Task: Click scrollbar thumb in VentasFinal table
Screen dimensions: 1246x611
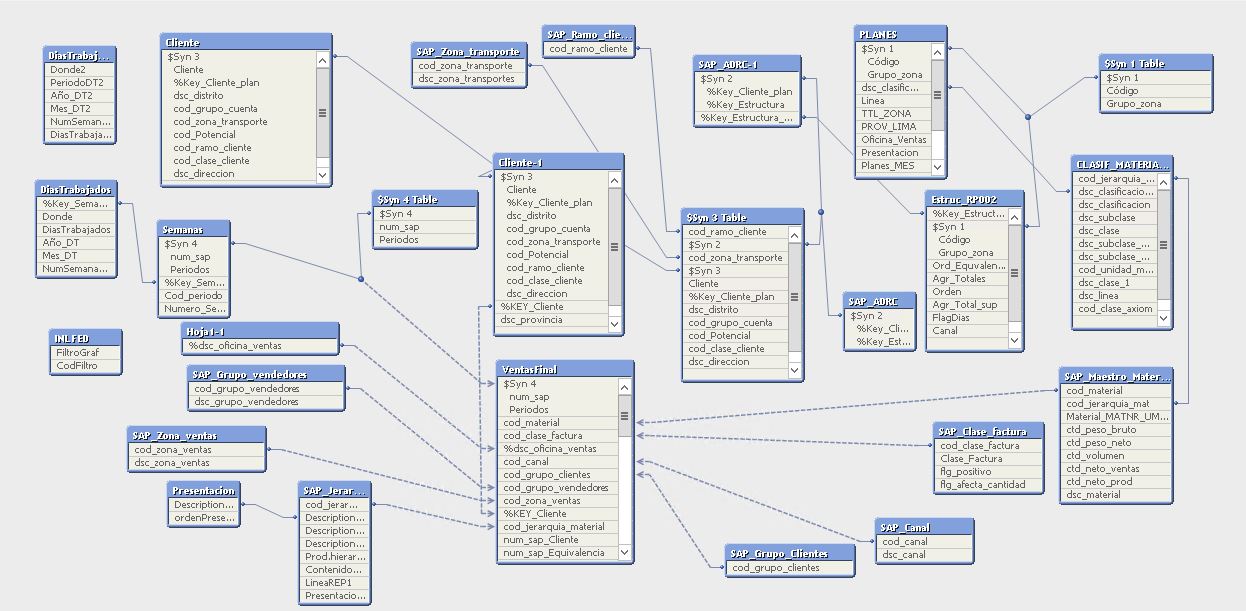Action: [x=625, y=415]
